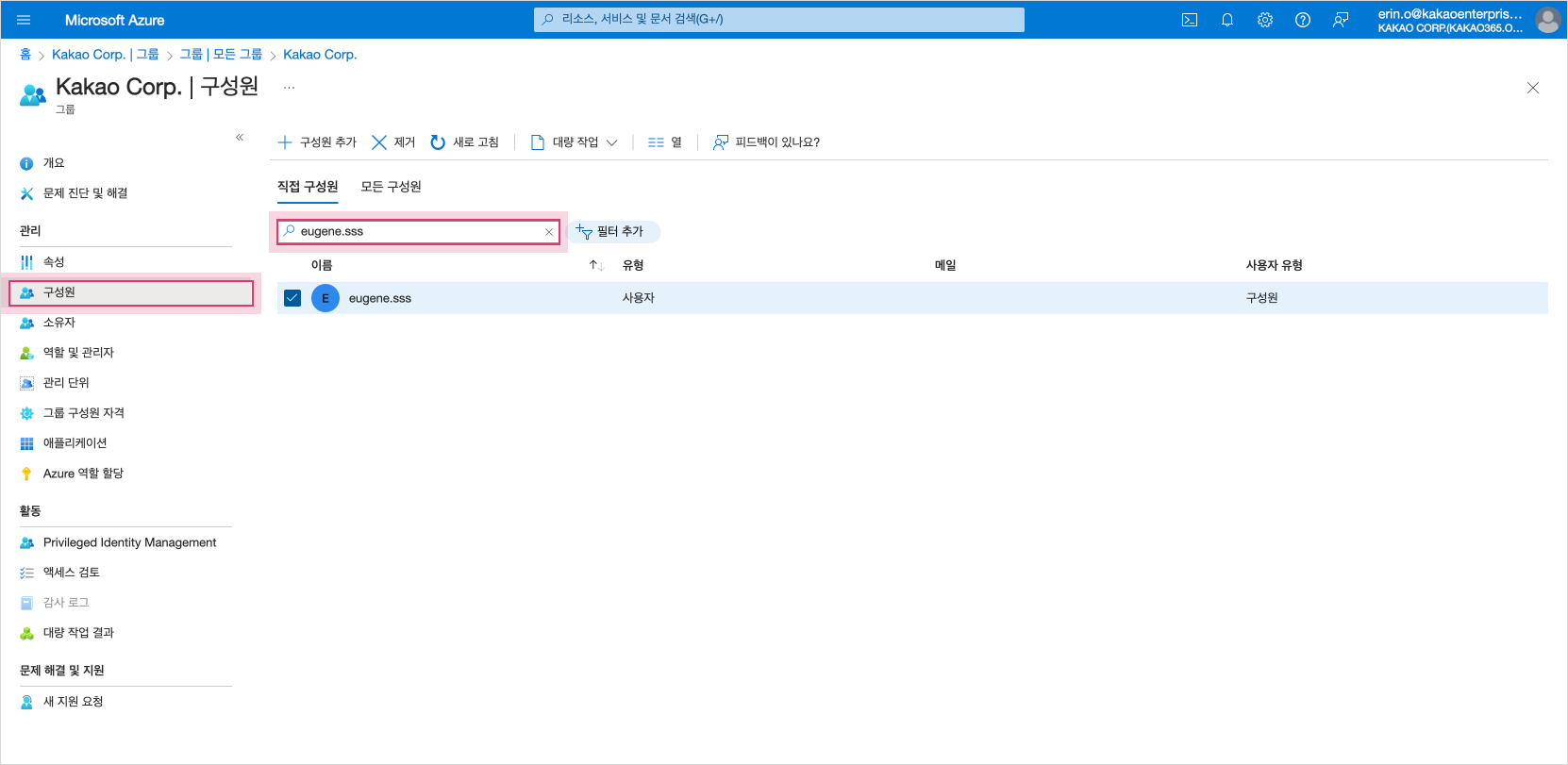1568x765 pixels.
Task: Focus the global resource search field
Action: [779, 20]
